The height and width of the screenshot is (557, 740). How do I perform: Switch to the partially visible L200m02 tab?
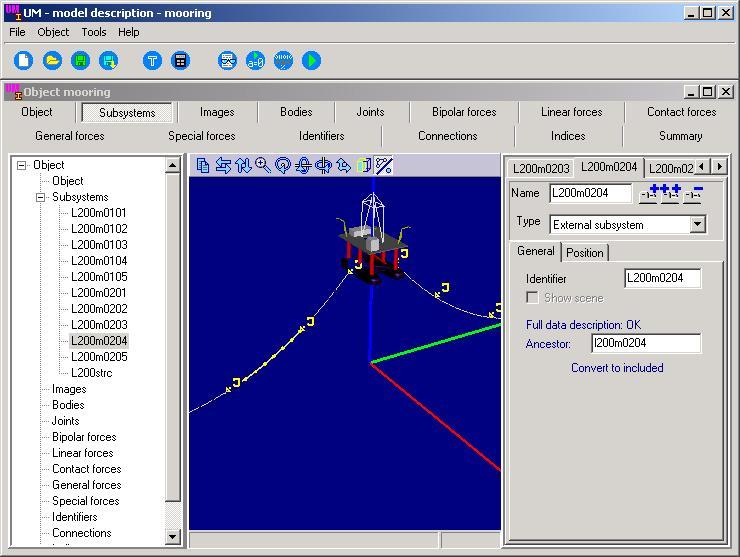(670, 169)
